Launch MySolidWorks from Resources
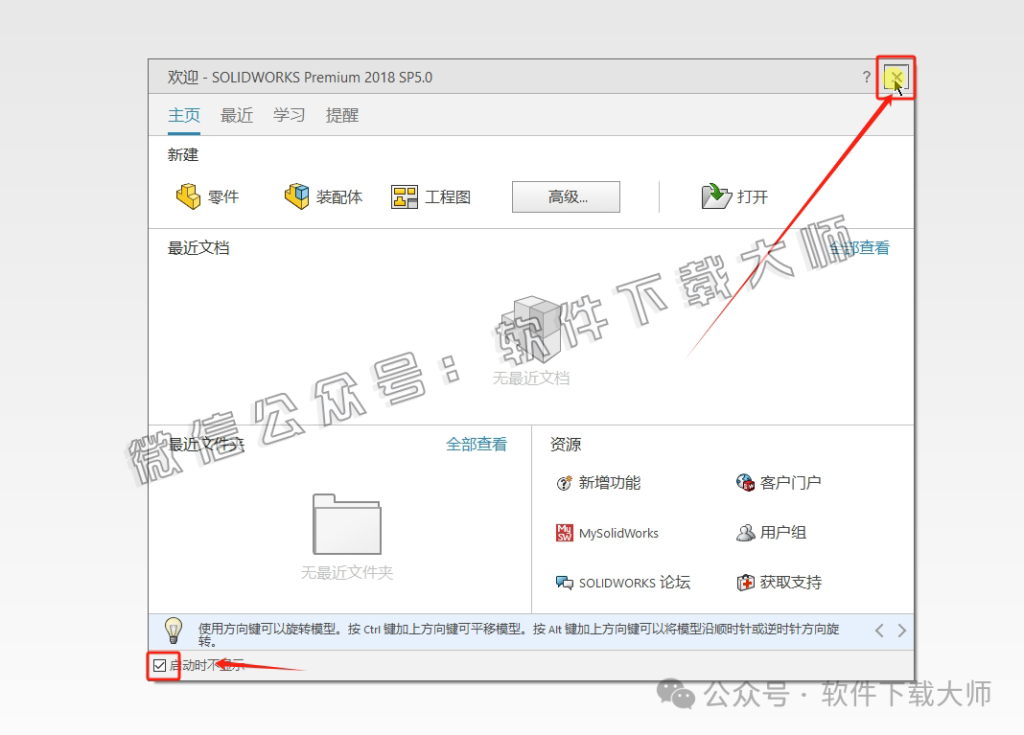Screen dimensions: 1024x735 coord(620,533)
